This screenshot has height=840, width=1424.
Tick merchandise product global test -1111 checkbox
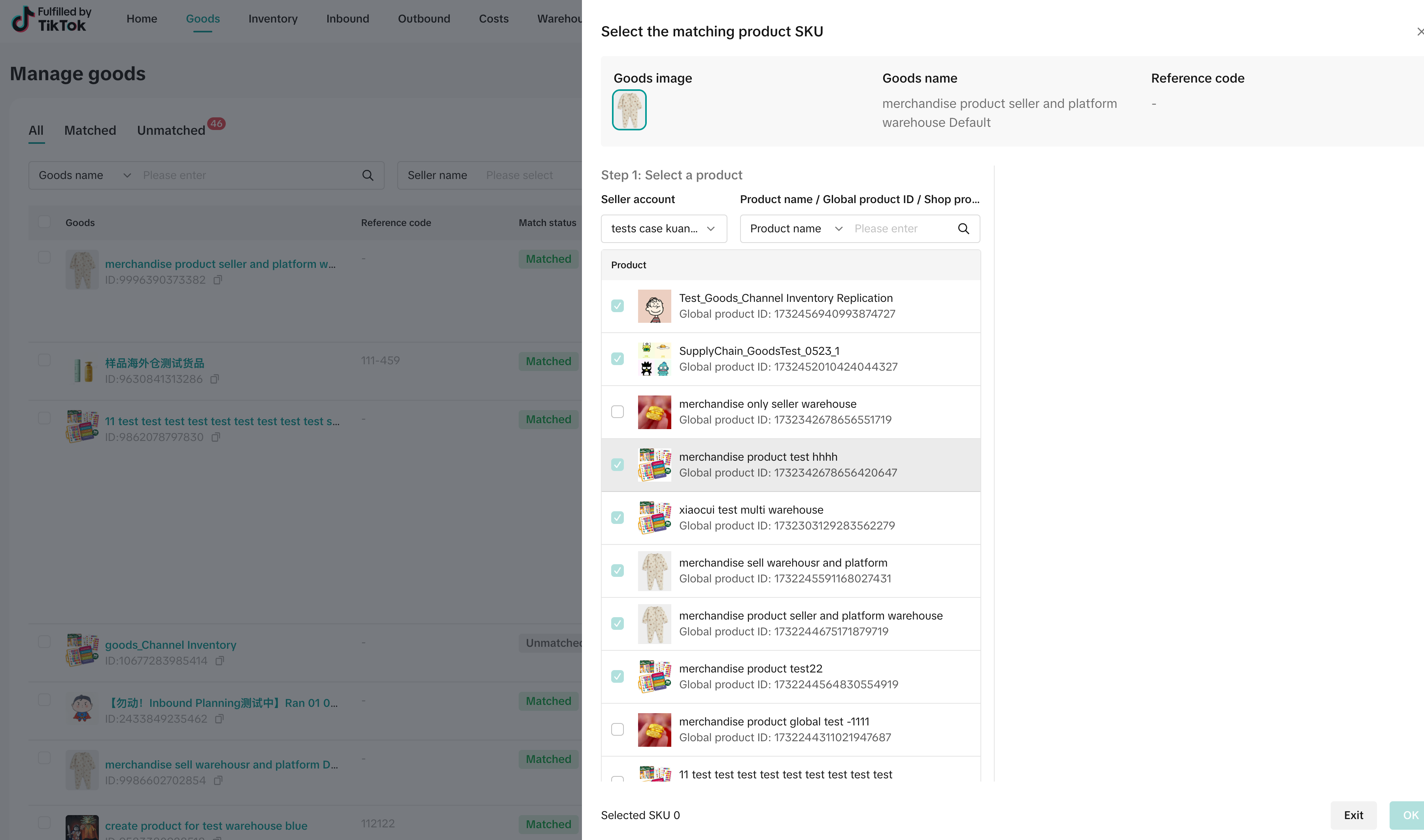pos(617,729)
